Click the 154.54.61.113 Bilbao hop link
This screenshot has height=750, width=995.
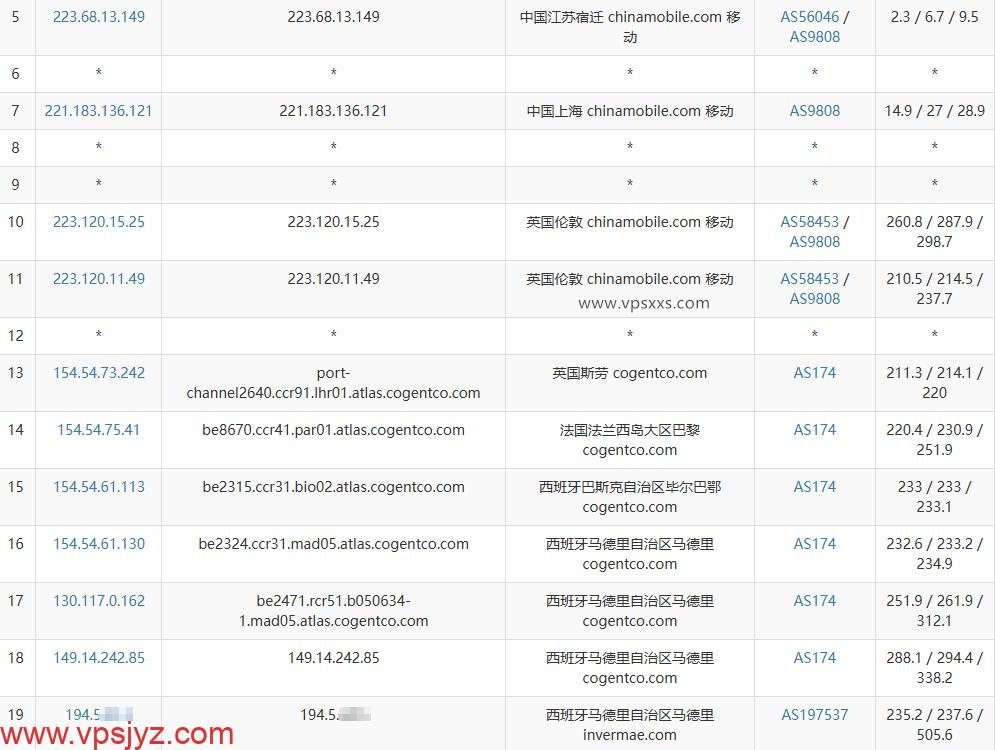tap(98, 487)
